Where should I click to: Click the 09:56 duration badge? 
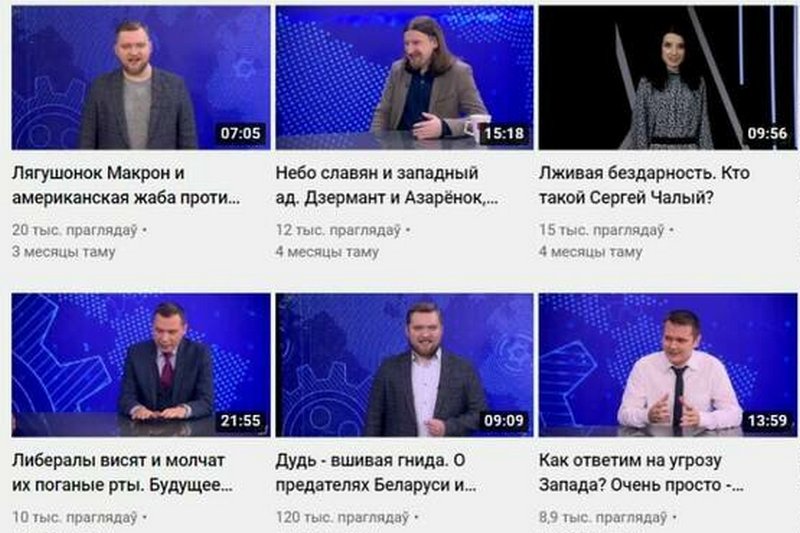767,133
